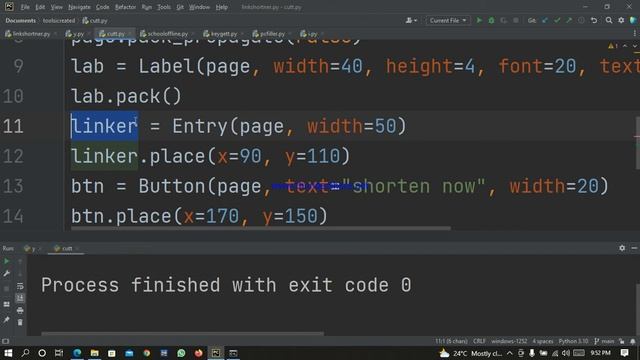The width and height of the screenshot is (640, 360).
Task: Stop the process with the toolbar stop icon
Action: (516, 20)
